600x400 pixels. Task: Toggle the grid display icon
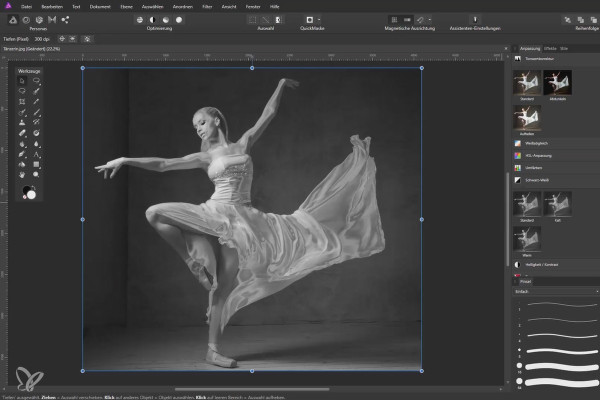[394, 20]
